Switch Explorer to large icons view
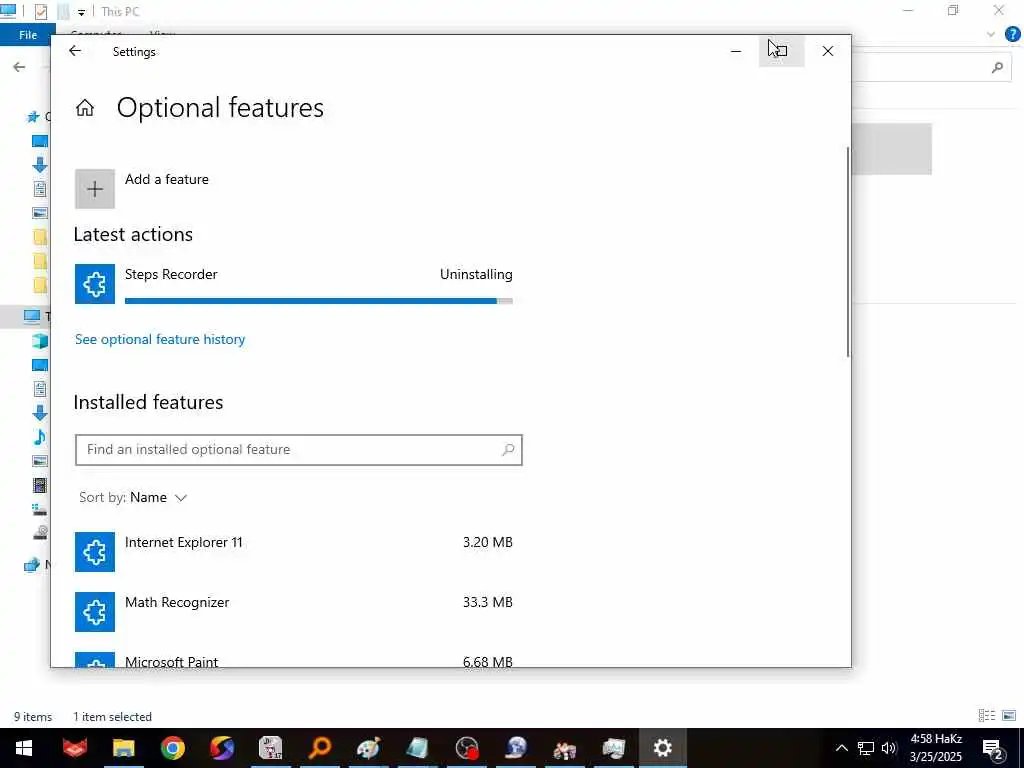This screenshot has height=768, width=1024. pos(1009,716)
